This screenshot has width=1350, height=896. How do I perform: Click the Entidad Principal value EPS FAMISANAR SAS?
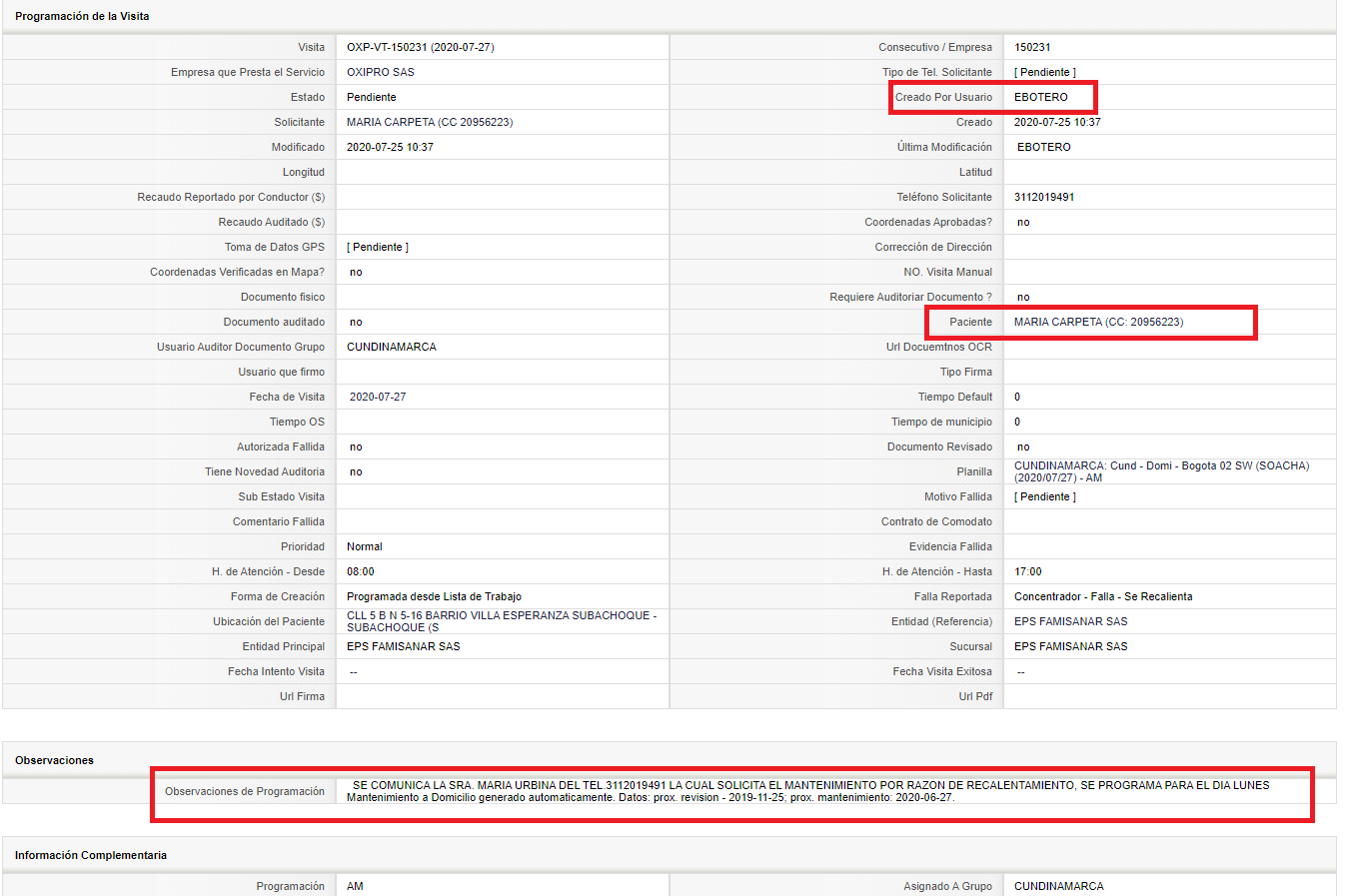point(404,646)
